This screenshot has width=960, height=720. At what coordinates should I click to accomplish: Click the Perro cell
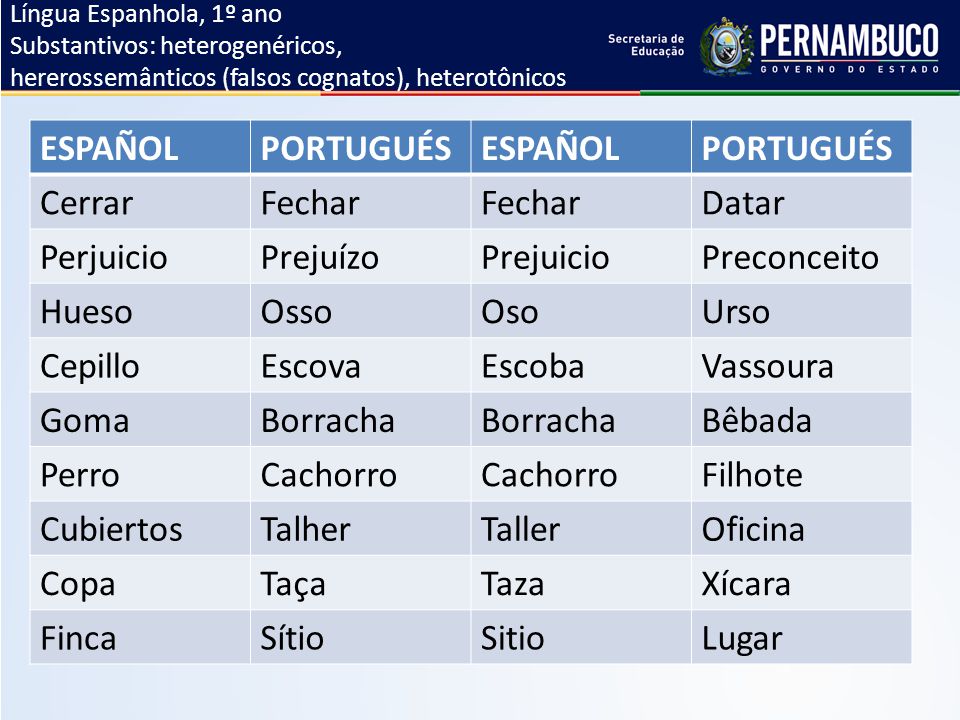[x=140, y=474]
